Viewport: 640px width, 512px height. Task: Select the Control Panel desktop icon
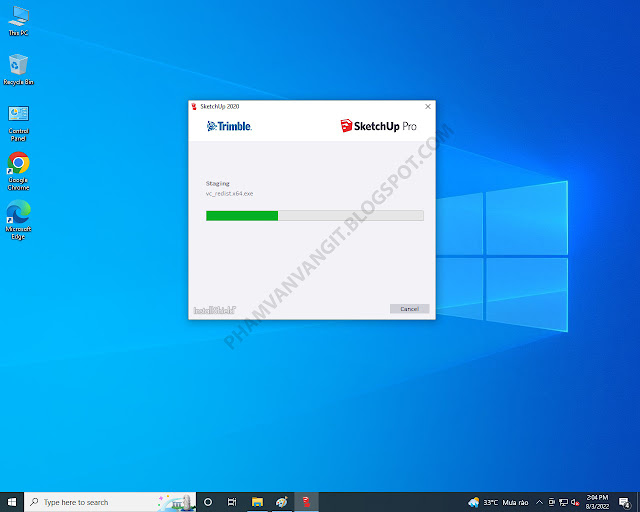pos(18,123)
